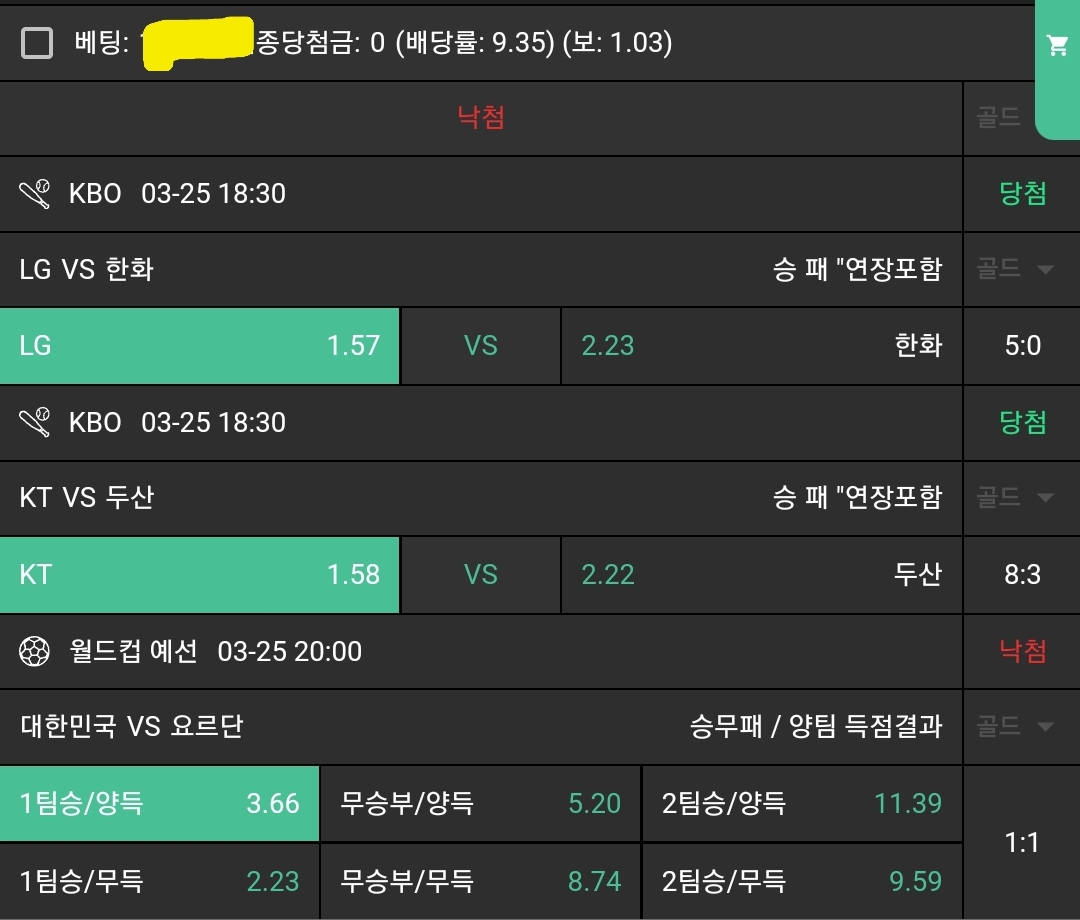This screenshot has width=1080, height=920.
Task: Pick 1팀승/양득 option at 3.66
Action: click(x=160, y=803)
